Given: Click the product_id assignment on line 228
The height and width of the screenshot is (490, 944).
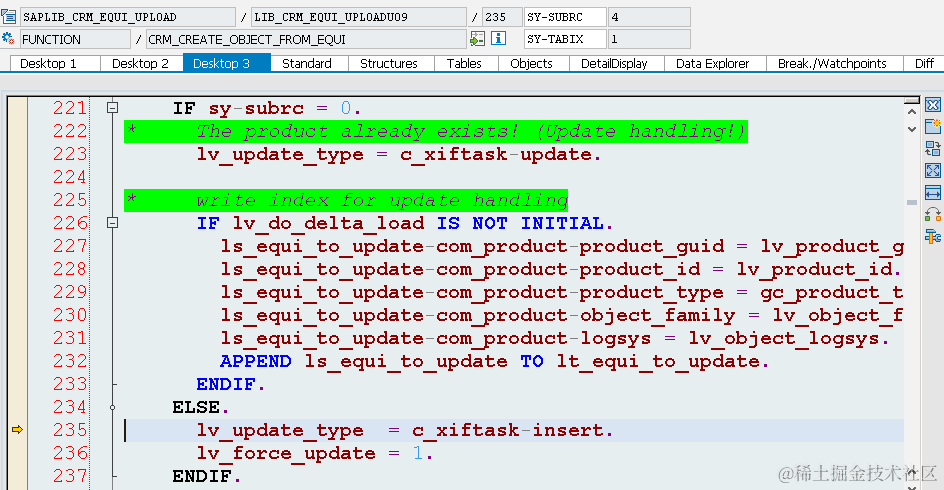Looking at the screenshot, I should [x=561, y=269].
